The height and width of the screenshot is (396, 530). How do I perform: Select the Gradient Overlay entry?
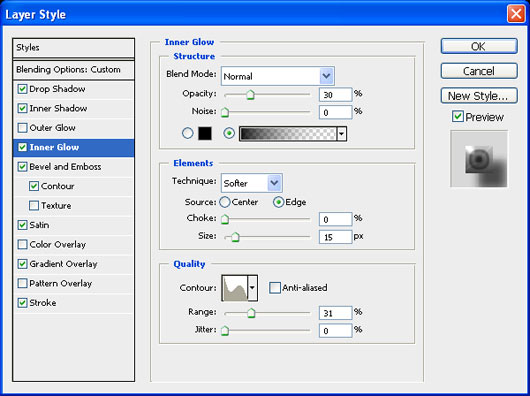coord(63,264)
